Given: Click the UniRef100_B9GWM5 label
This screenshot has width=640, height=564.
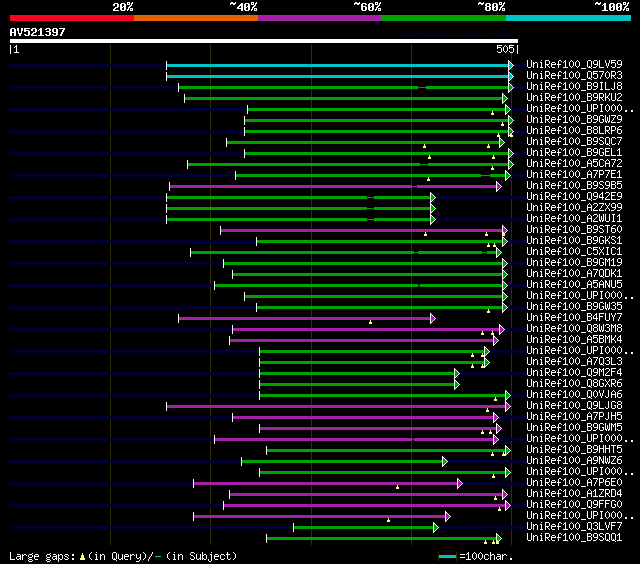Looking at the screenshot, I should point(574,428).
